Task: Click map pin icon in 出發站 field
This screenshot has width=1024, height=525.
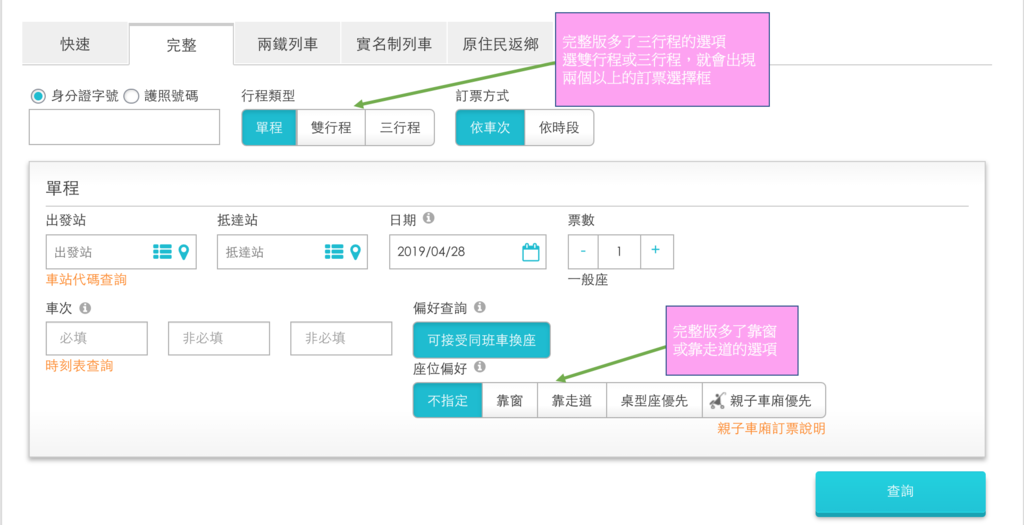Action: (x=184, y=251)
